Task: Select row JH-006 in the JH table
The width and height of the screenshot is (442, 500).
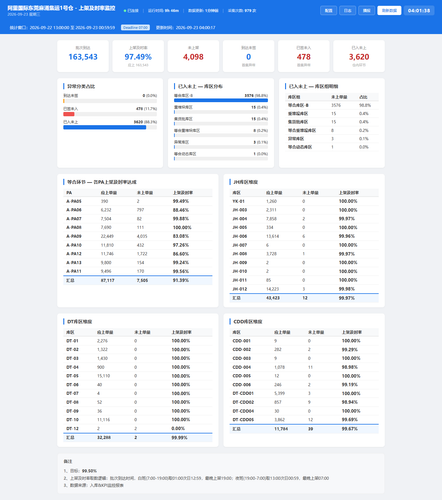Action: click(304, 236)
